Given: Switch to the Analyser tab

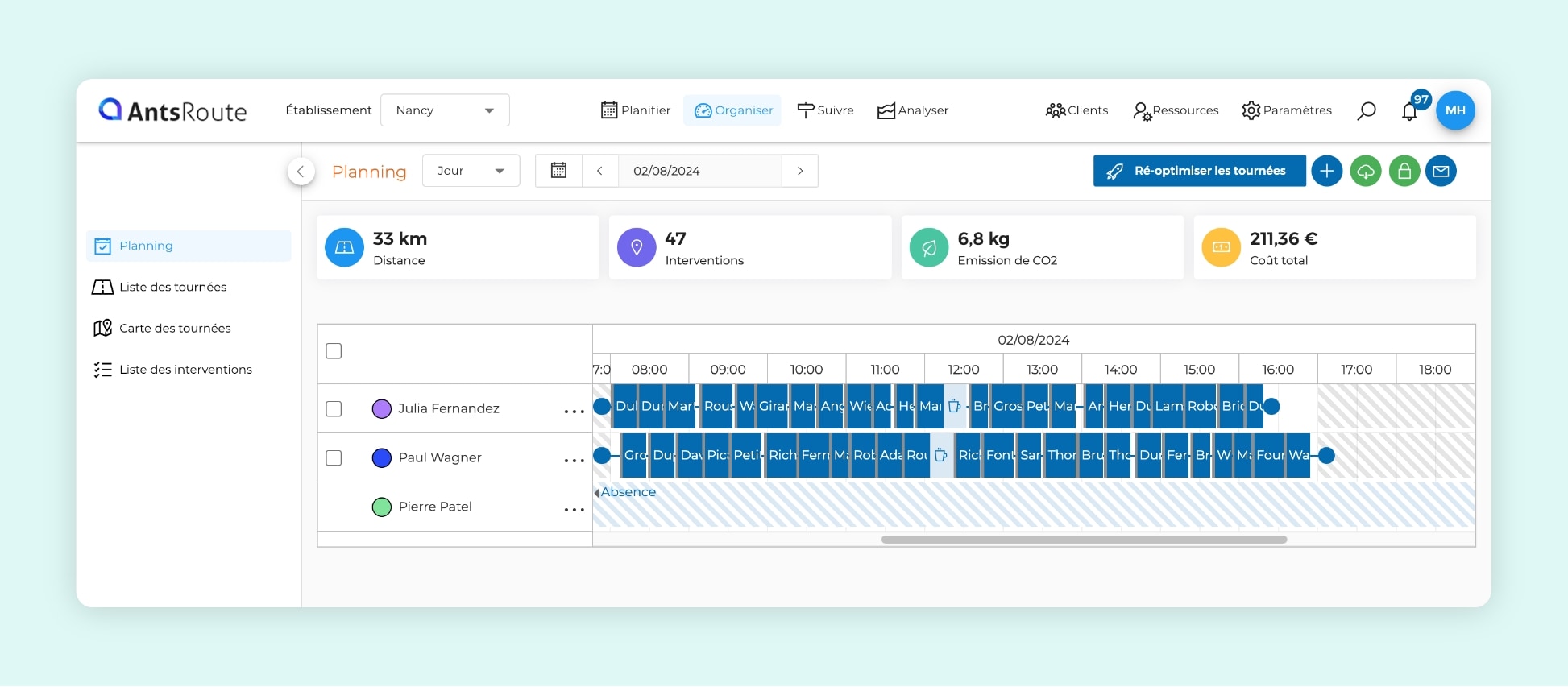Looking at the screenshot, I should pos(913,110).
